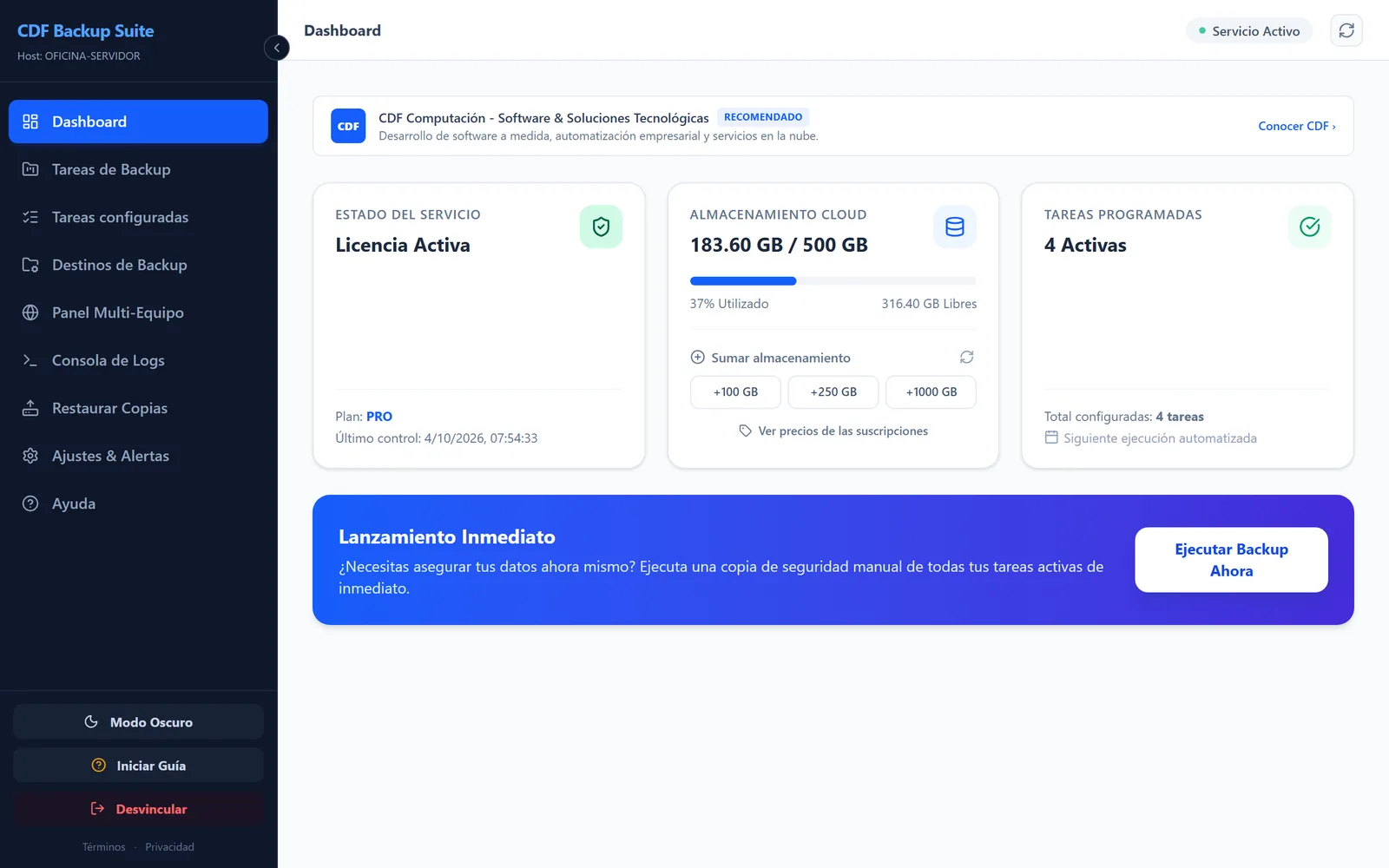Click the calendar icon by Siguiente ejecución
The image size is (1389, 868).
[1051, 437]
